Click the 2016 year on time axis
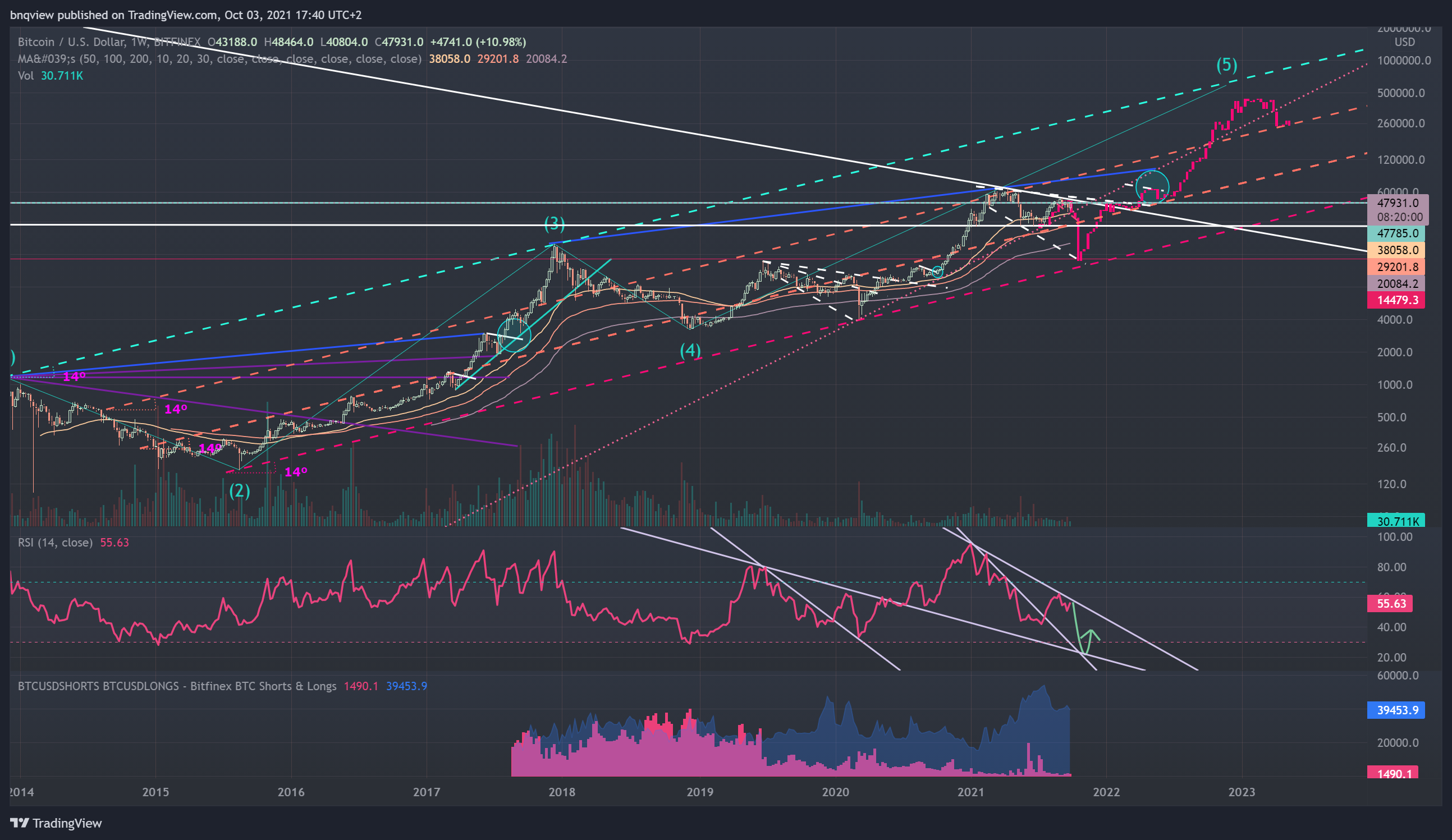The width and height of the screenshot is (1452, 840). (291, 792)
